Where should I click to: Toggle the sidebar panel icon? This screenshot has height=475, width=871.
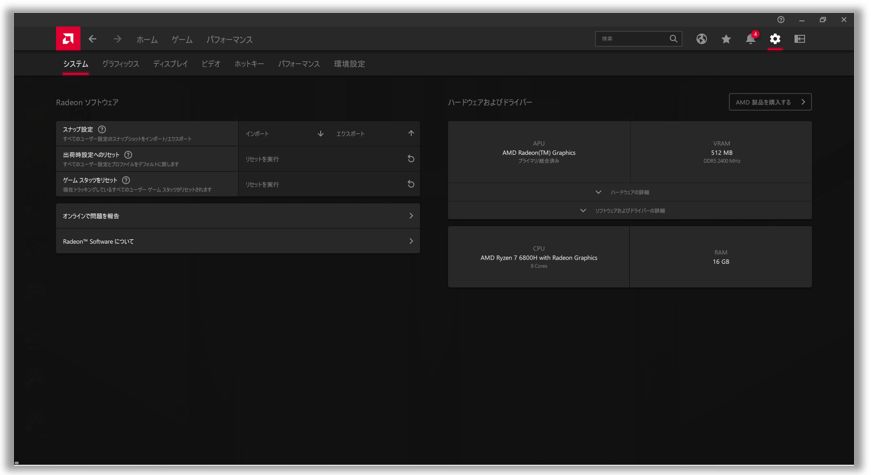tap(800, 39)
